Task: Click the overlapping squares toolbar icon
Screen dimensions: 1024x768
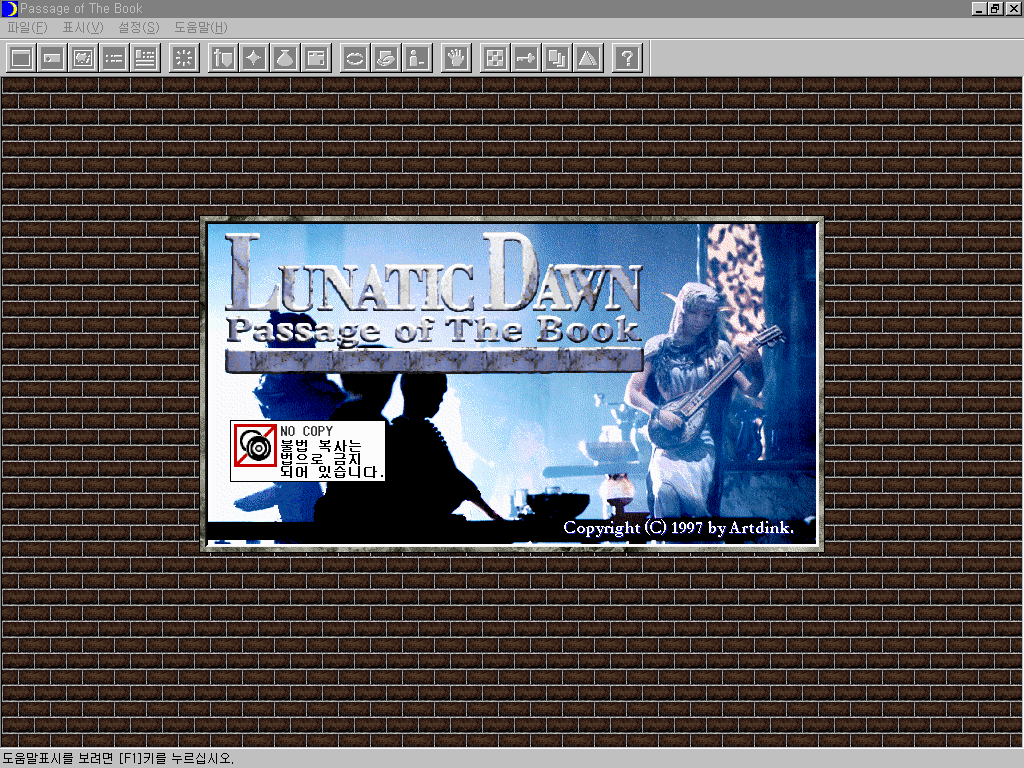Action: point(557,58)
